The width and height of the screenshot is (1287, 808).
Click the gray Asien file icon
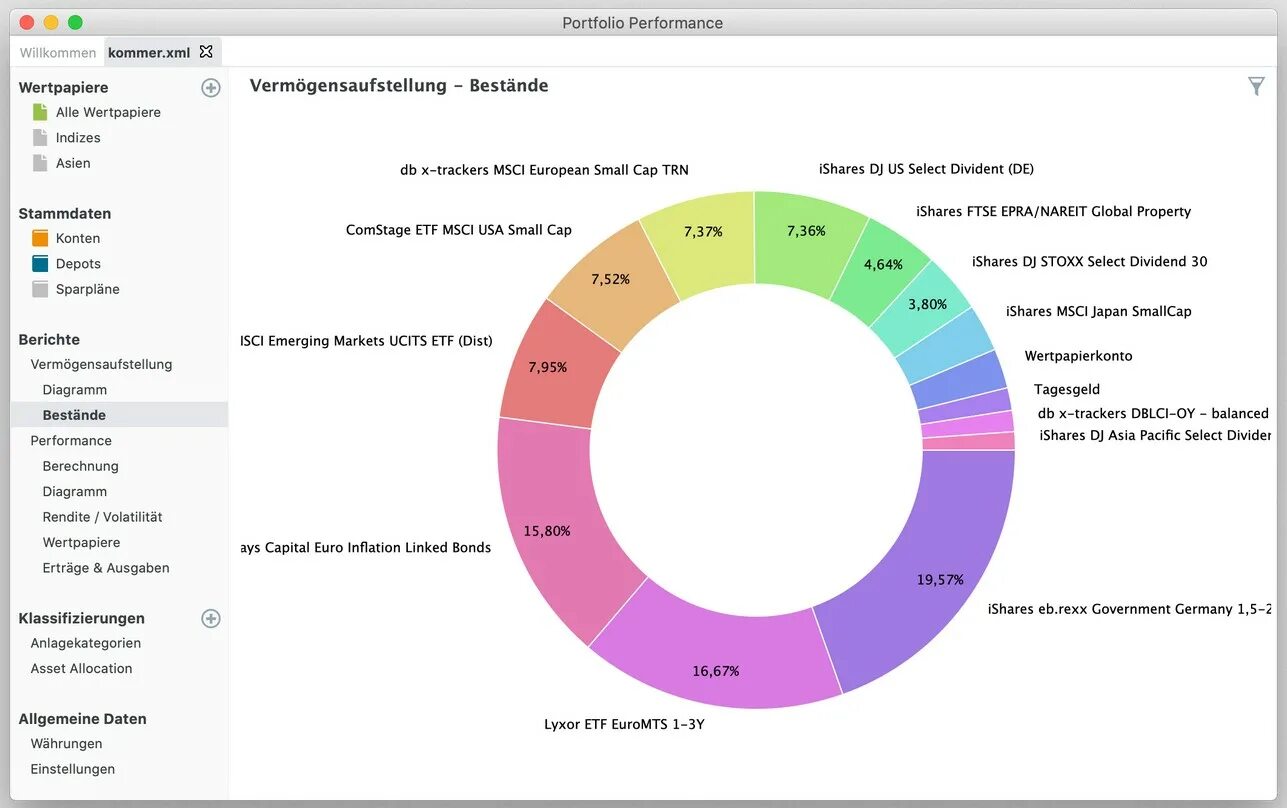[x=40, y=162]
